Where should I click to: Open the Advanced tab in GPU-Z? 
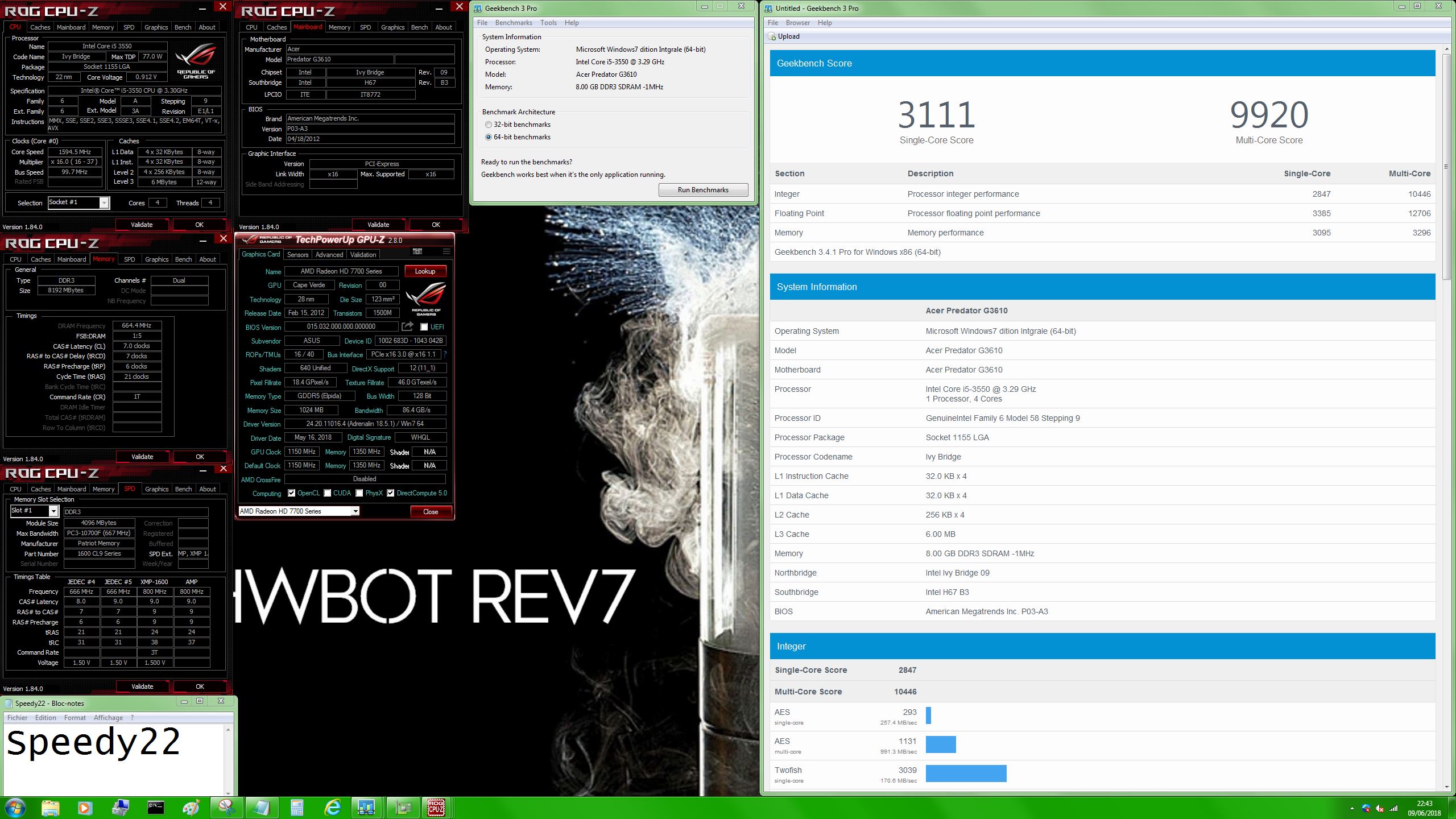[x=329, y=255]
